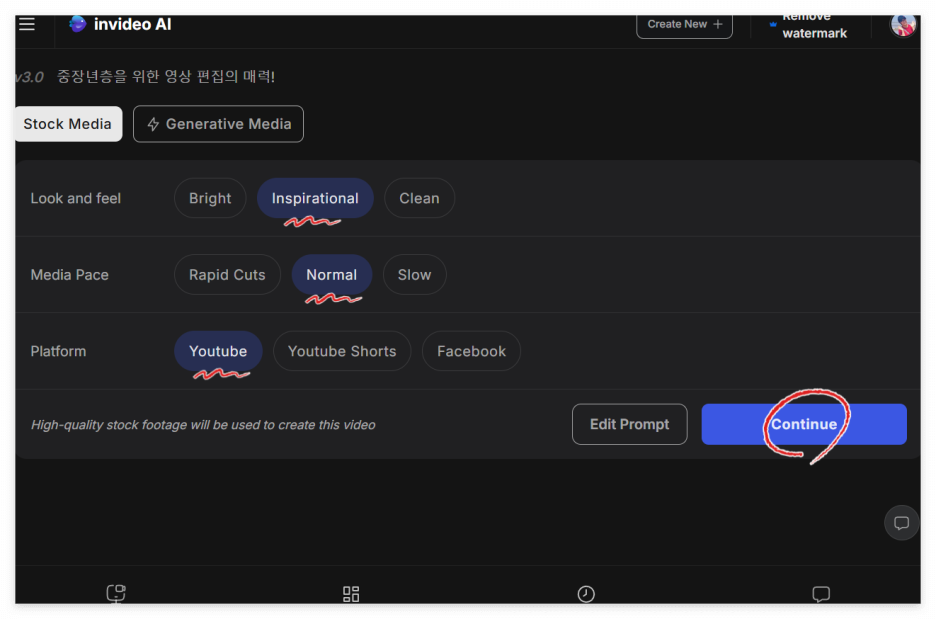
Task: Open the hamburger menu icon
Action: (x=27, y=24)
